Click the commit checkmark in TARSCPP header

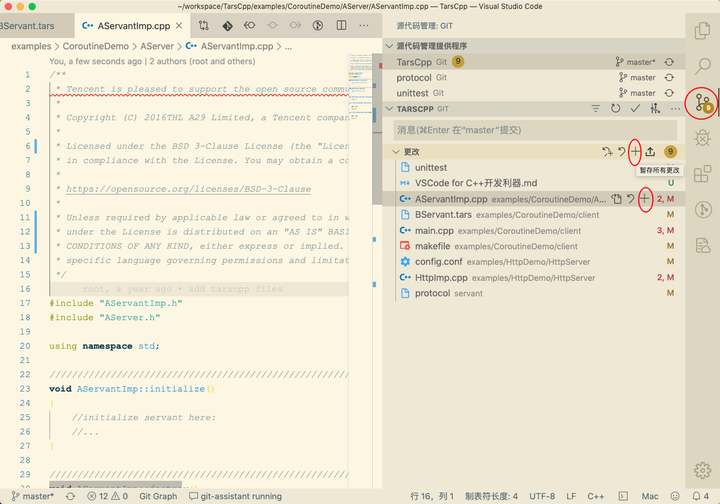pyautogui.click(x=635, y=108)
